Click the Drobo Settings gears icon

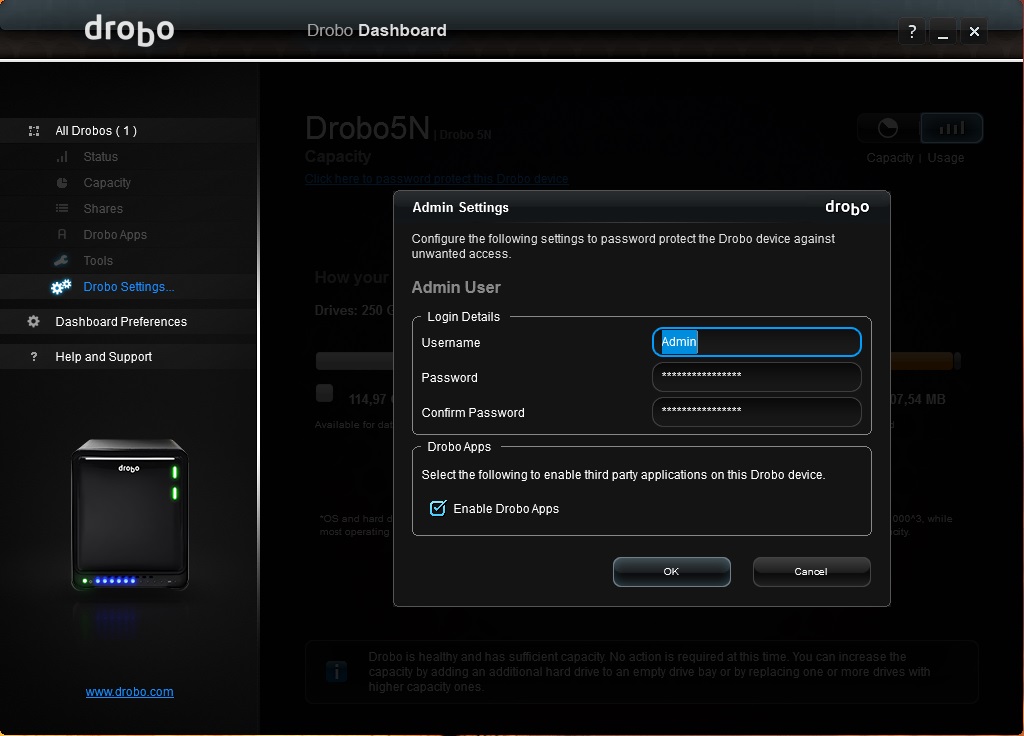coord(61,287)
